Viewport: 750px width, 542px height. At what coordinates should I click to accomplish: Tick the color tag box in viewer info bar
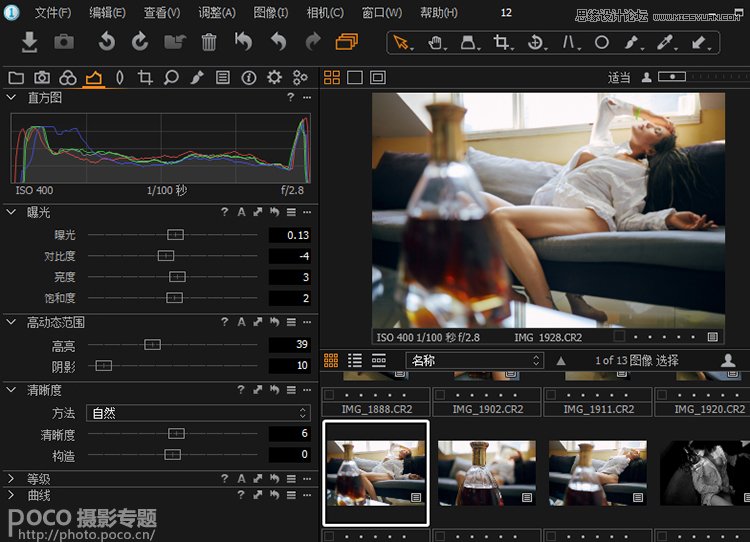pyautogui.click(x=619, y=337)
